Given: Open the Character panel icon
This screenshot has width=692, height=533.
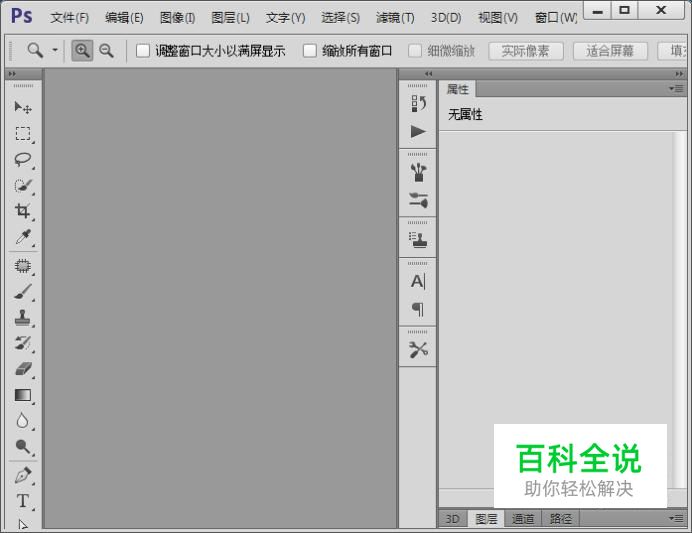Looking at the screenshot, I should click(x=418, y=281).
